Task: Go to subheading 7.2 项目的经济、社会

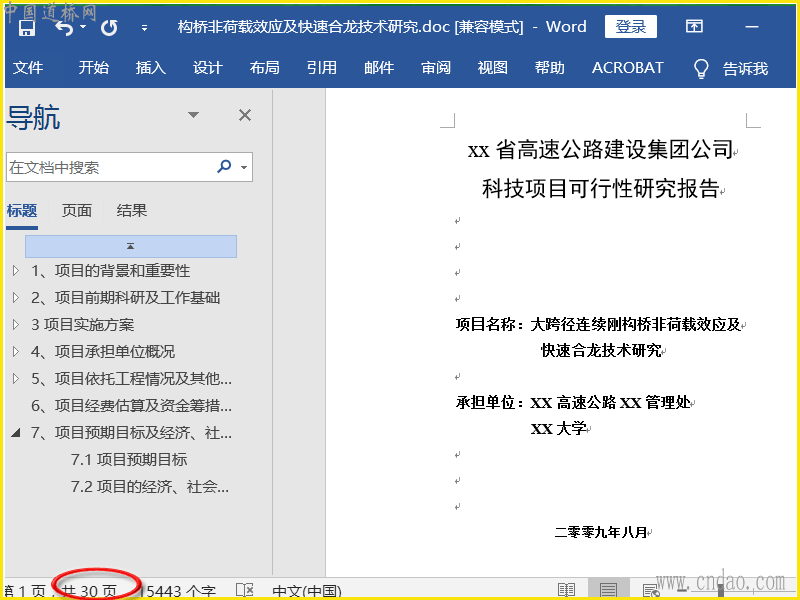Action: (x=150, y=487)
